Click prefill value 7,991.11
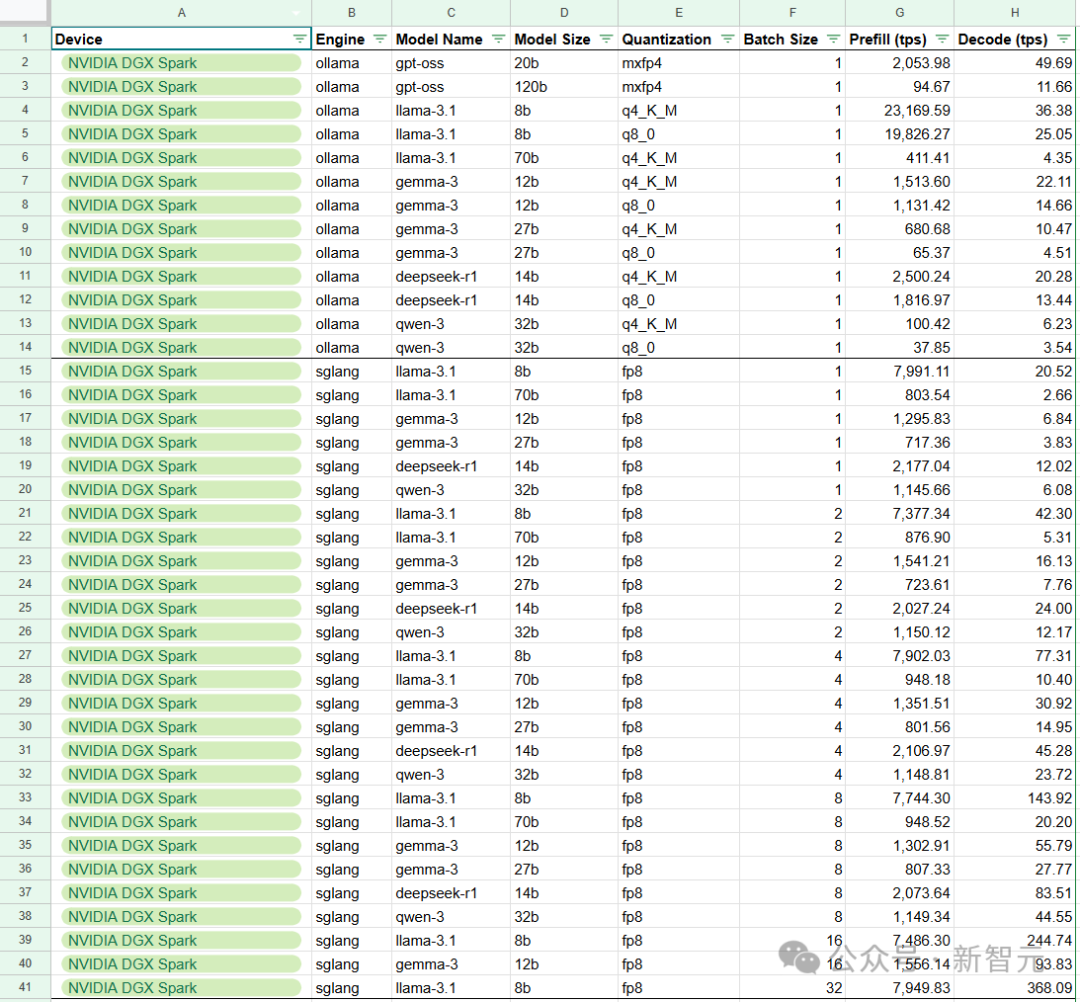 click(x=900, y=371)
